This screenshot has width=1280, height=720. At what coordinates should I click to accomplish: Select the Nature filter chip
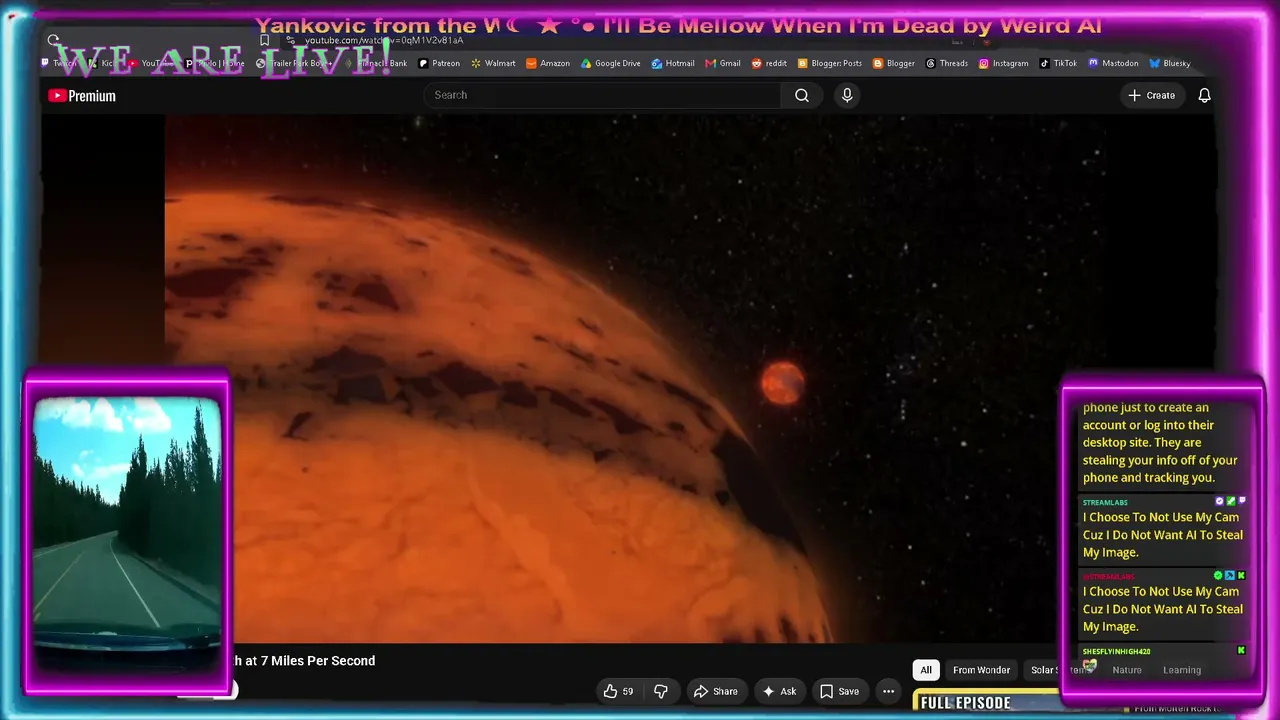click(x=1127, y=670)
